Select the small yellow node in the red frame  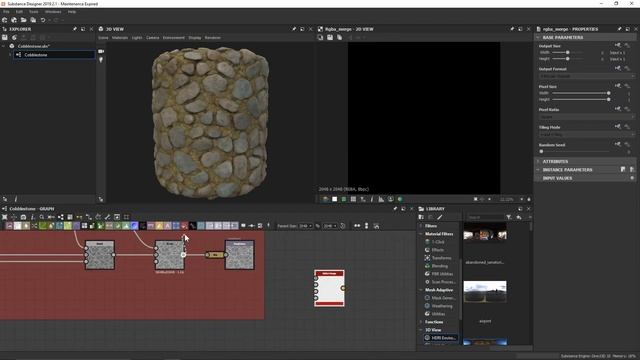pos(215,255)
